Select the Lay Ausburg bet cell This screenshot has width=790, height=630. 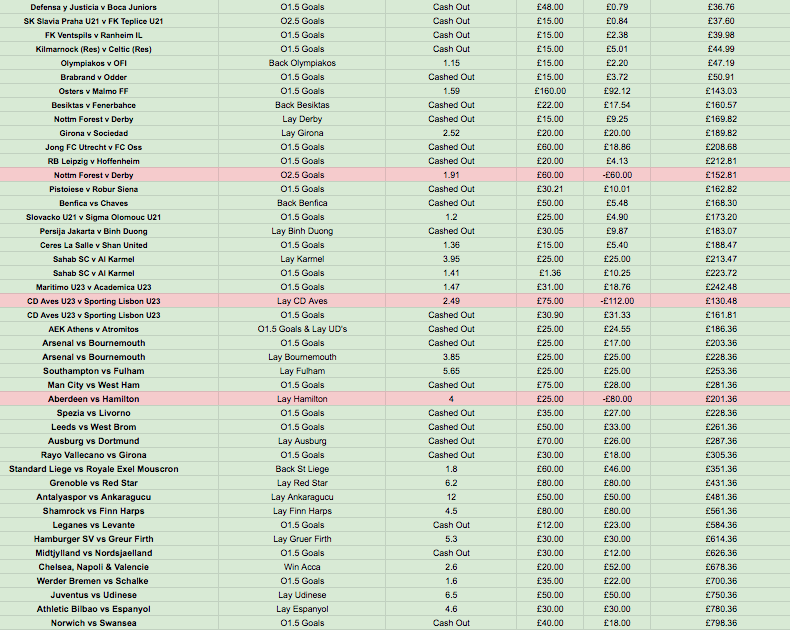pyautogui.click(x=302, y=441)
